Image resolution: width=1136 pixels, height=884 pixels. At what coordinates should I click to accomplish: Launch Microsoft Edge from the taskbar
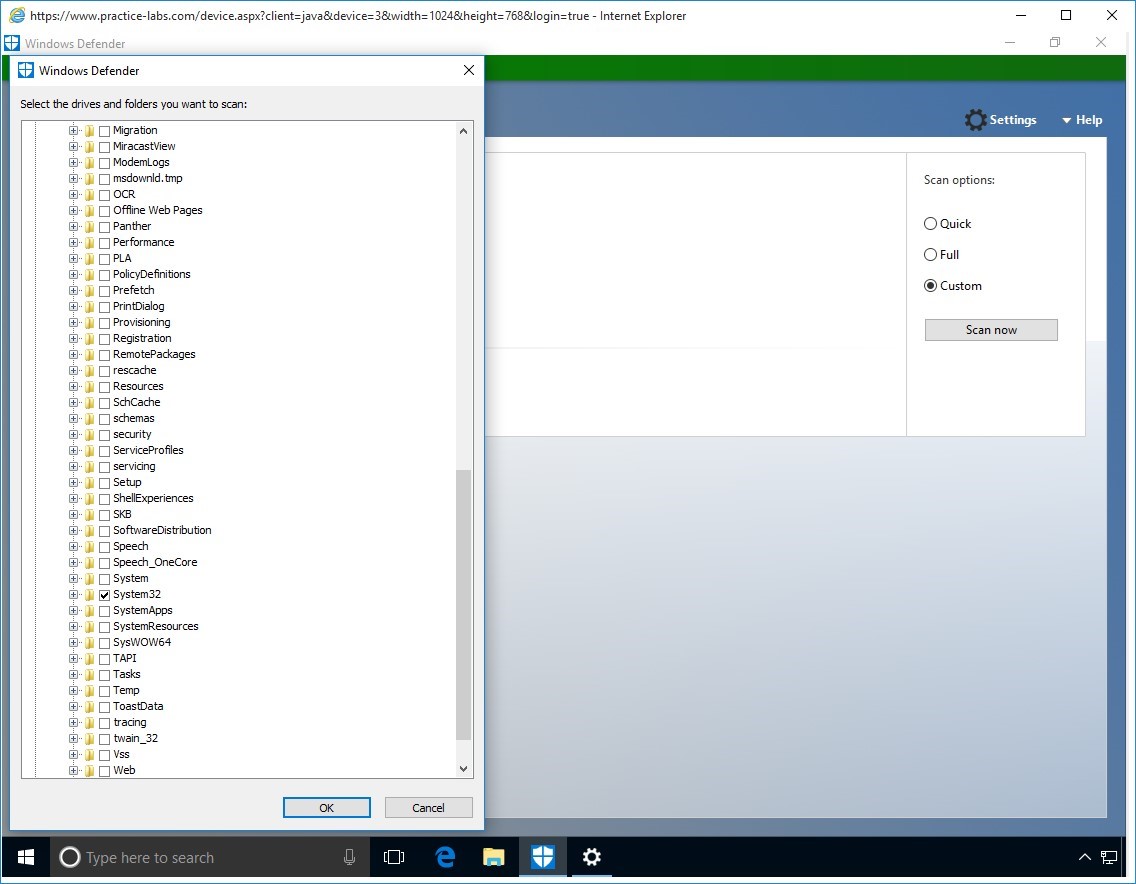pos(445,857)
